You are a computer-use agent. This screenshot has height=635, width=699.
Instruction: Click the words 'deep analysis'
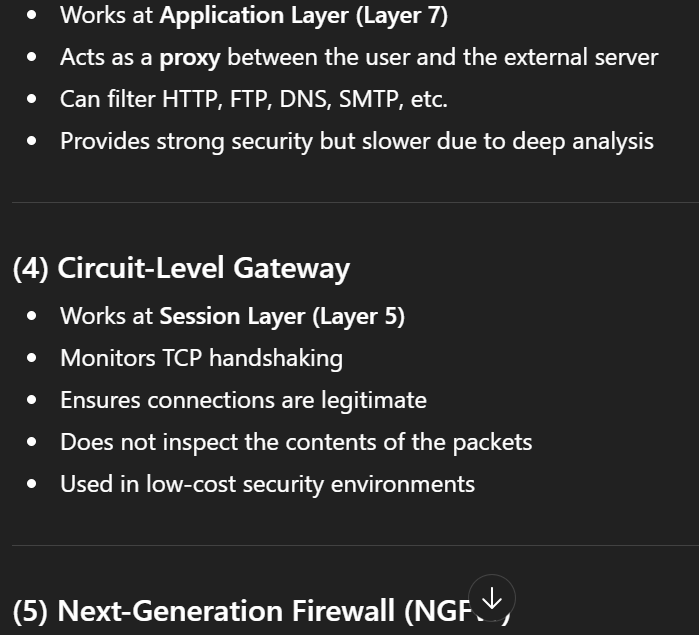[x=583, y=142]
